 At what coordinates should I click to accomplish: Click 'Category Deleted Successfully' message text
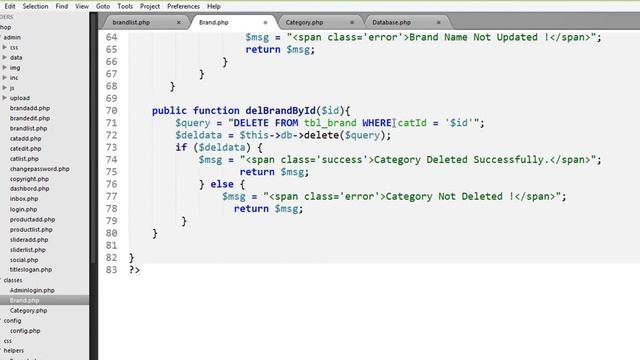point(462,160)
